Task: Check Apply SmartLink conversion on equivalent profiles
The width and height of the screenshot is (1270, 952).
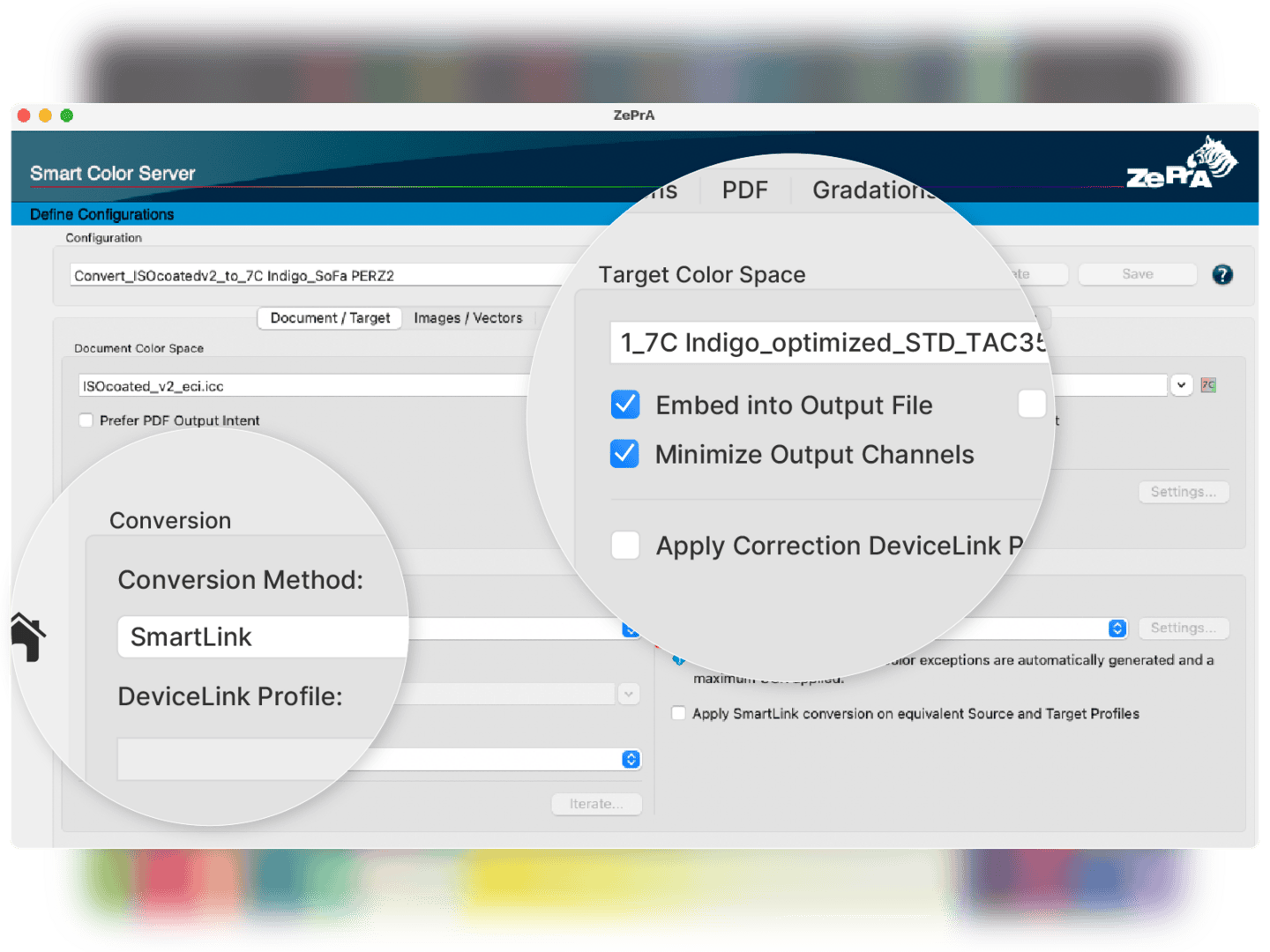Action: 678,713
